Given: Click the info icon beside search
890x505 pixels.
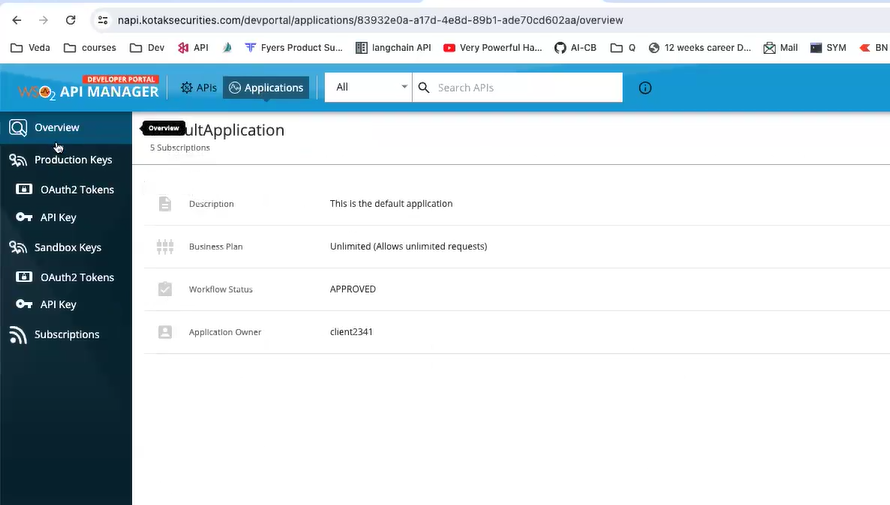Looking at the screenshot, I should (645, 87).
